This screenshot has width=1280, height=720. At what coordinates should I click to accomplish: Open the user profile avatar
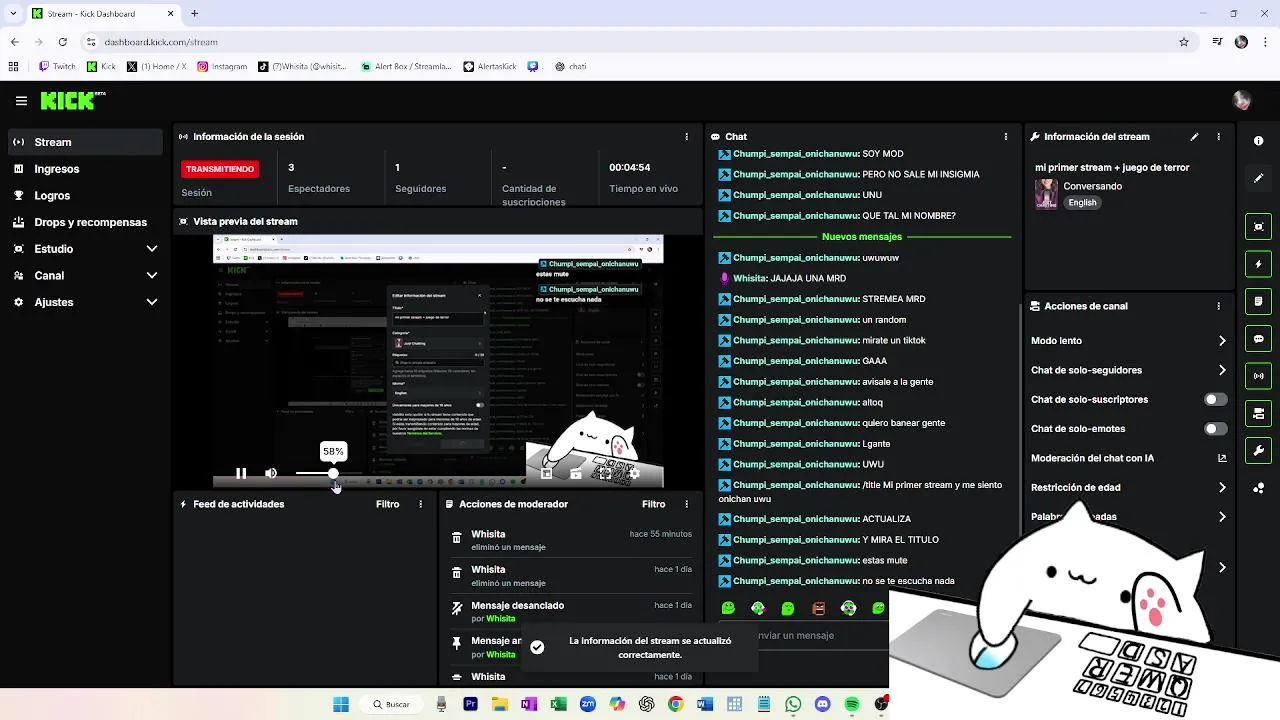(1242, 100)
